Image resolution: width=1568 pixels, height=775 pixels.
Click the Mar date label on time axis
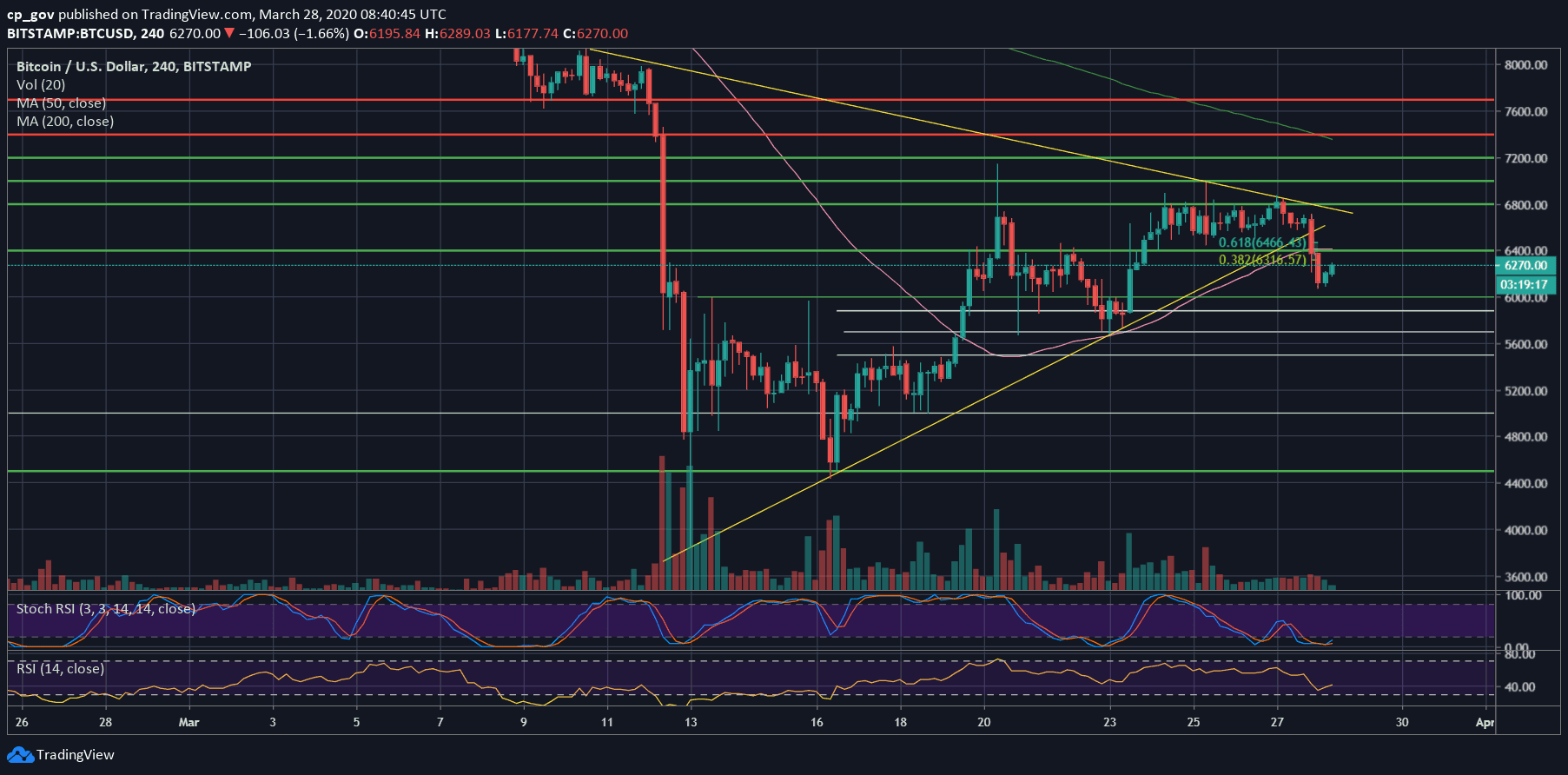[x=189, y=722]
